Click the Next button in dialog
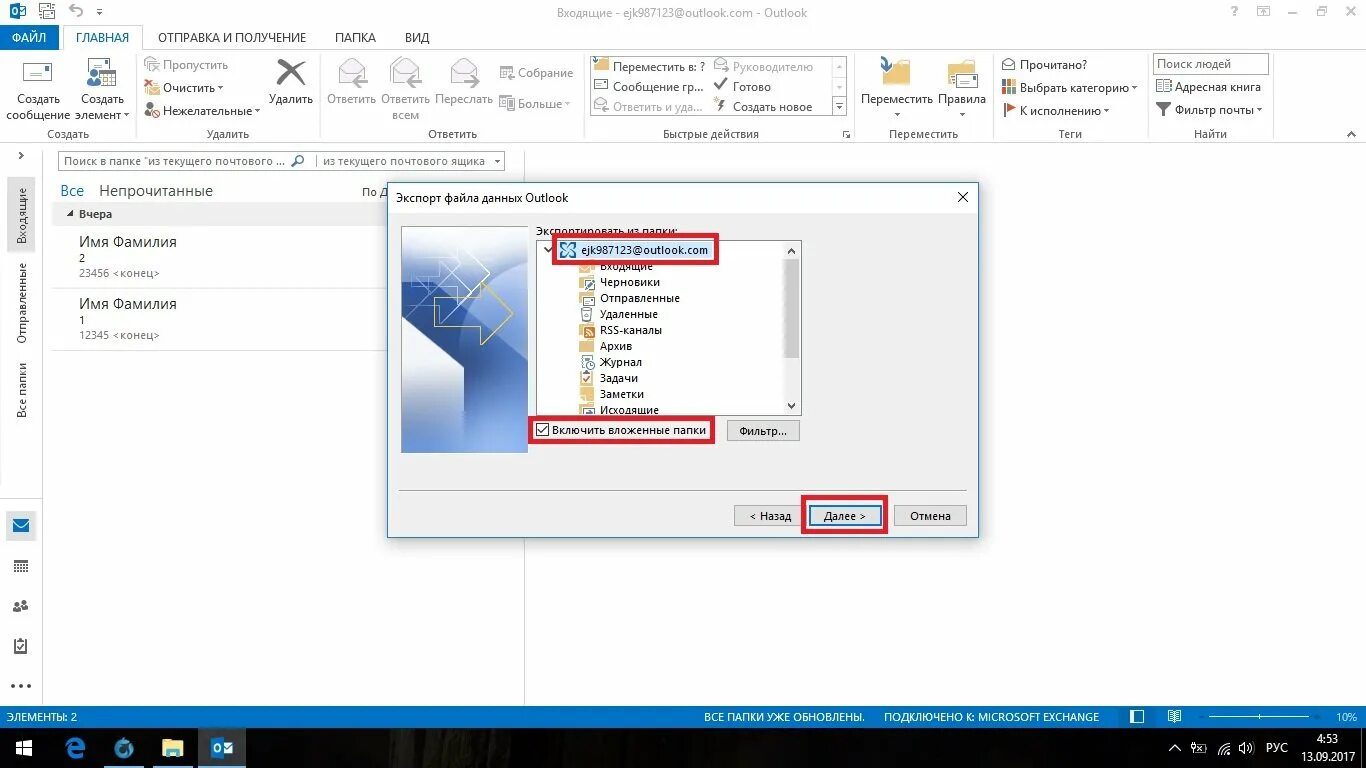 click(844, 516)
